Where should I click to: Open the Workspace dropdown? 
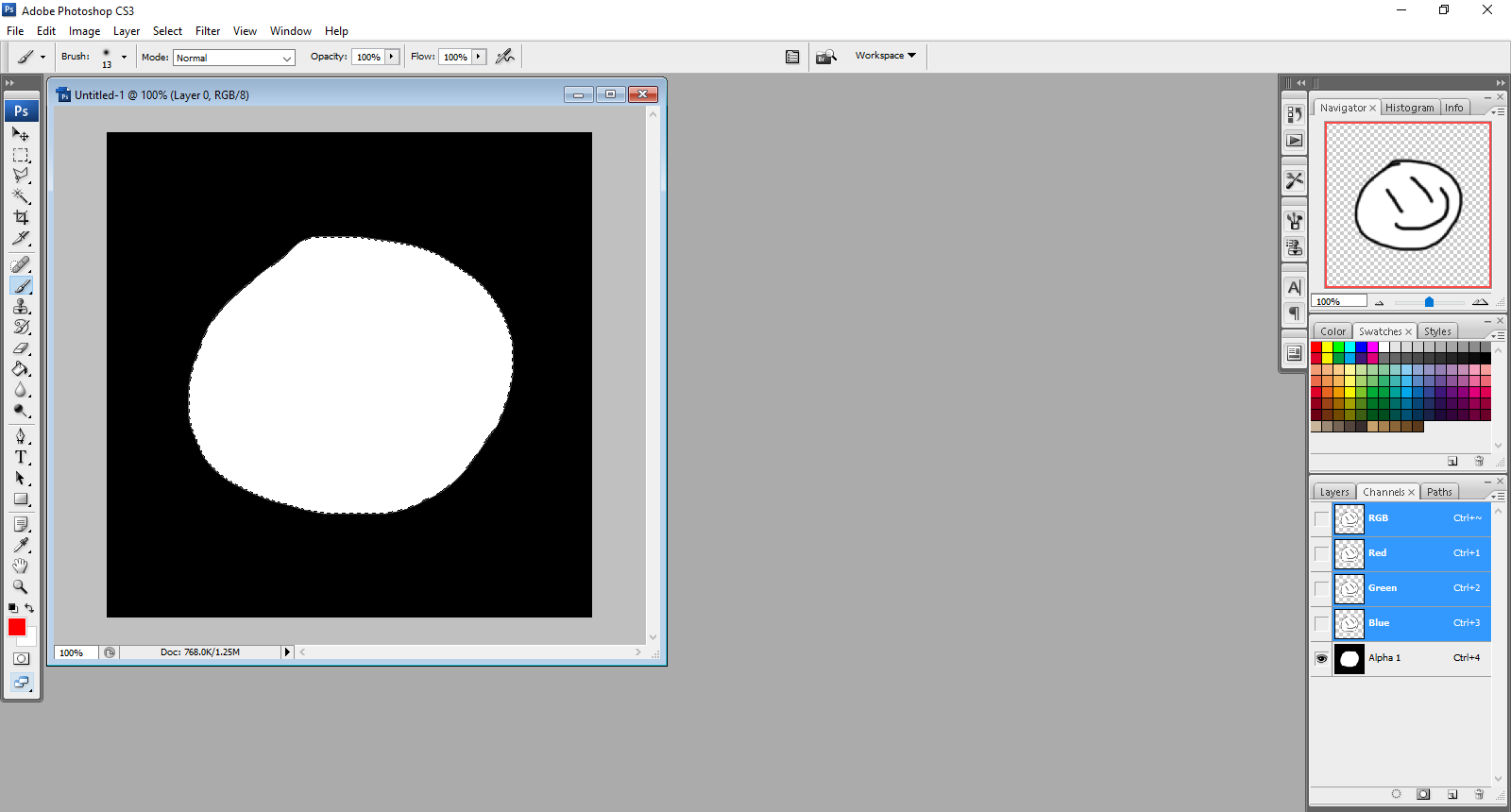[x=886, y=56]
